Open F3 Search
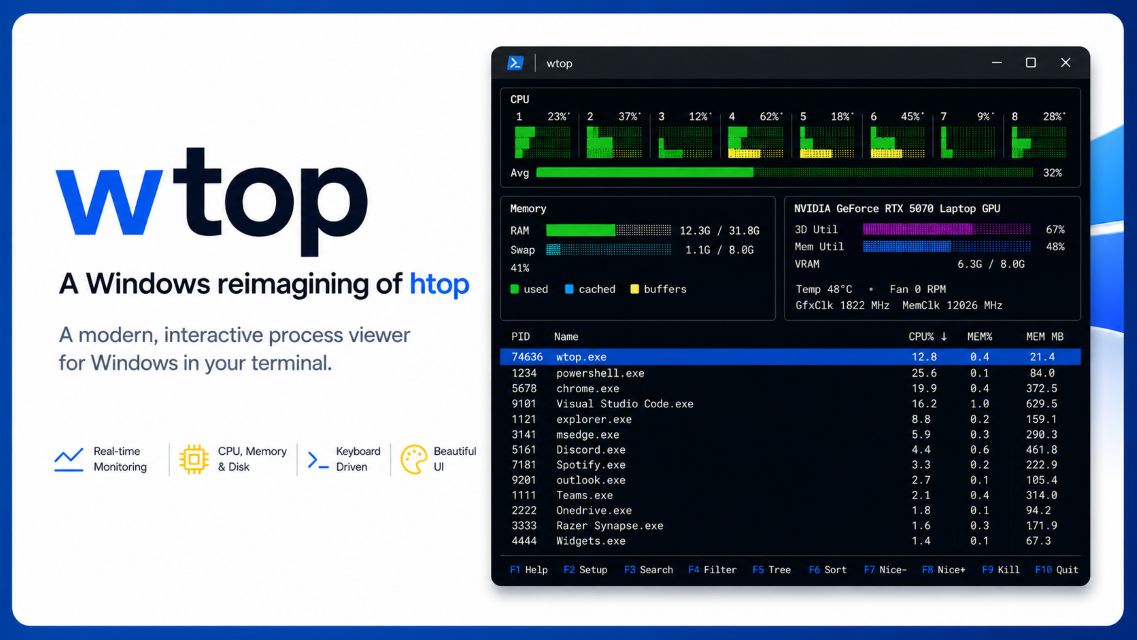This screenshot has width=1137, height=640. tap(648, 570)
